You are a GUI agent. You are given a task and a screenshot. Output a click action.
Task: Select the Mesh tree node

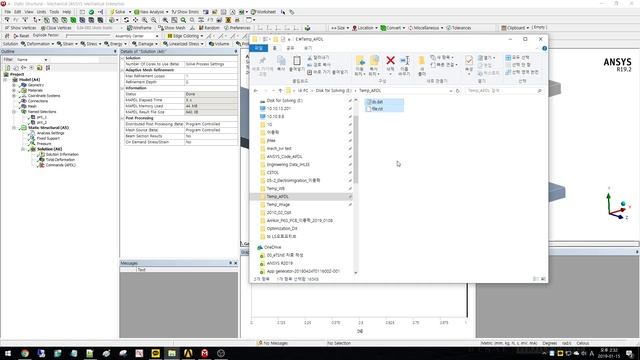point(32,106)
